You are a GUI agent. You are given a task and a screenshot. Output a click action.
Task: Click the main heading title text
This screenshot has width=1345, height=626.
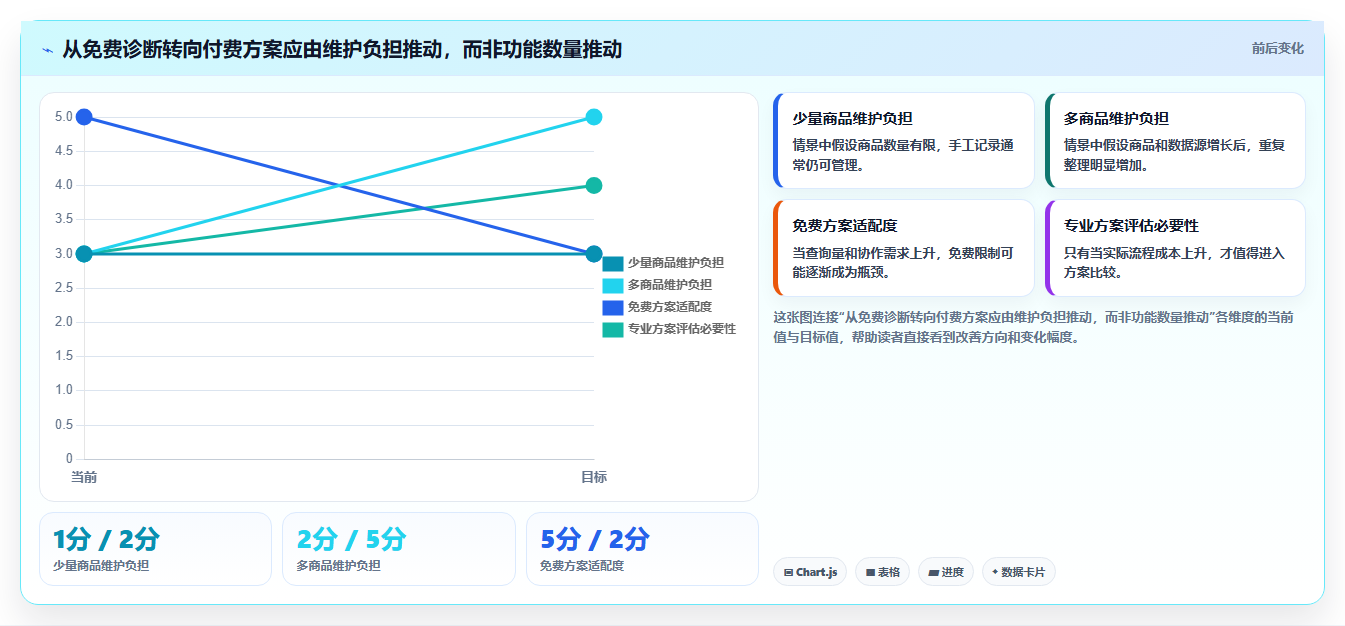[342, 49]
